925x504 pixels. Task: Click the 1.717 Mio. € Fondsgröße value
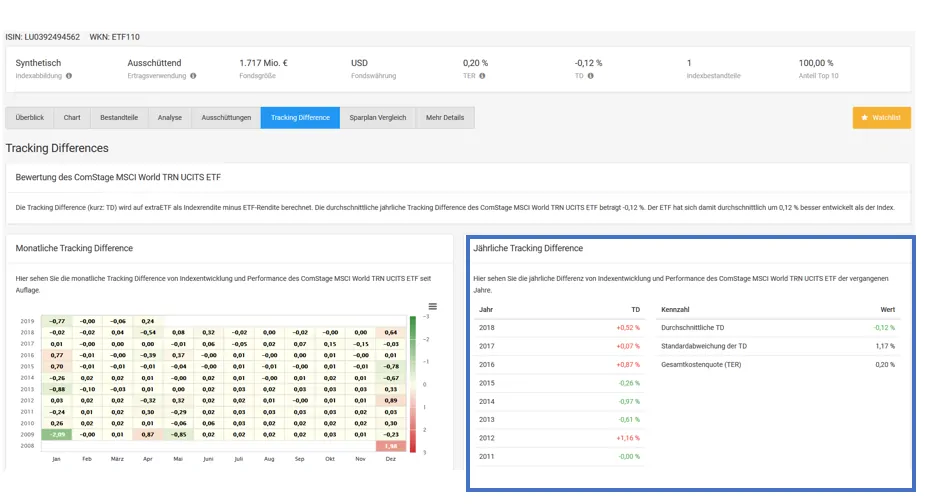[263, 63]
